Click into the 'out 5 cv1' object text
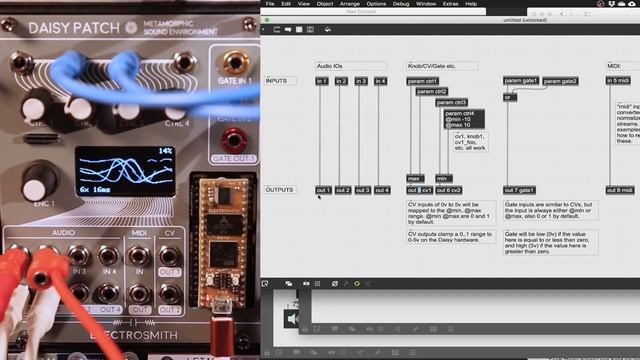Viewport: 640px width, 360px height. [x=420, y=190]
